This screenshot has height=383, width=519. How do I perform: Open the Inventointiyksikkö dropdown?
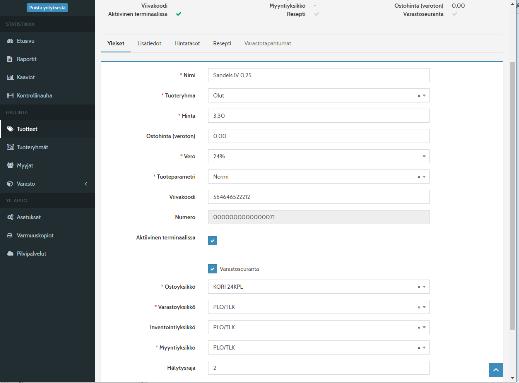click(x=319, y=327)
